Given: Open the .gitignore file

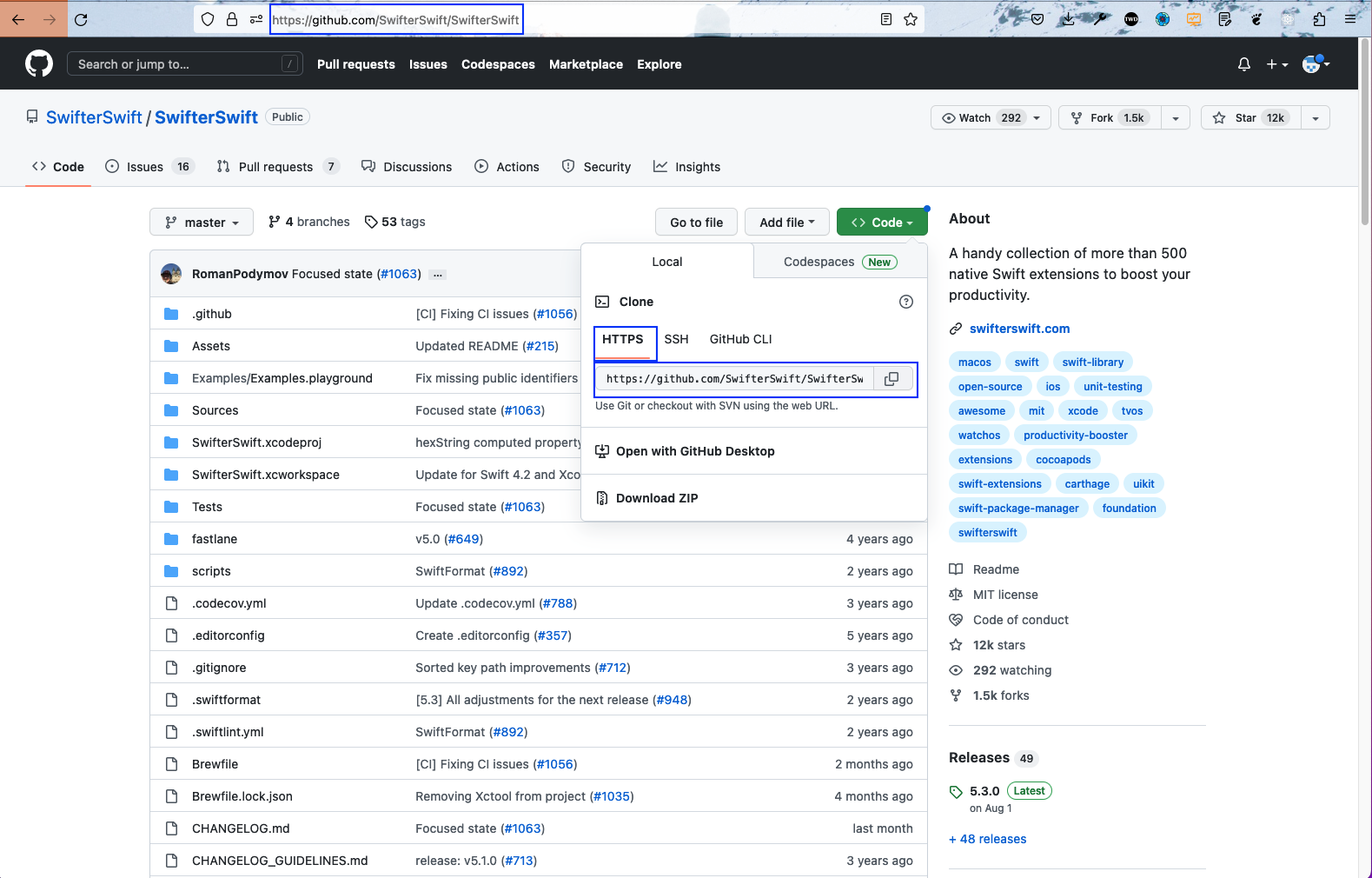Looking at the screenshot, I should pyautogui.click(x=219, y=668).
